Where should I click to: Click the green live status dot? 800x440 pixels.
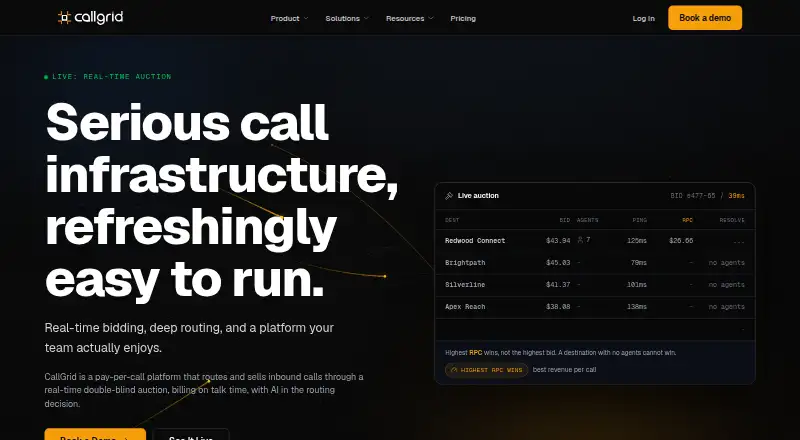(x=46, y=77)
